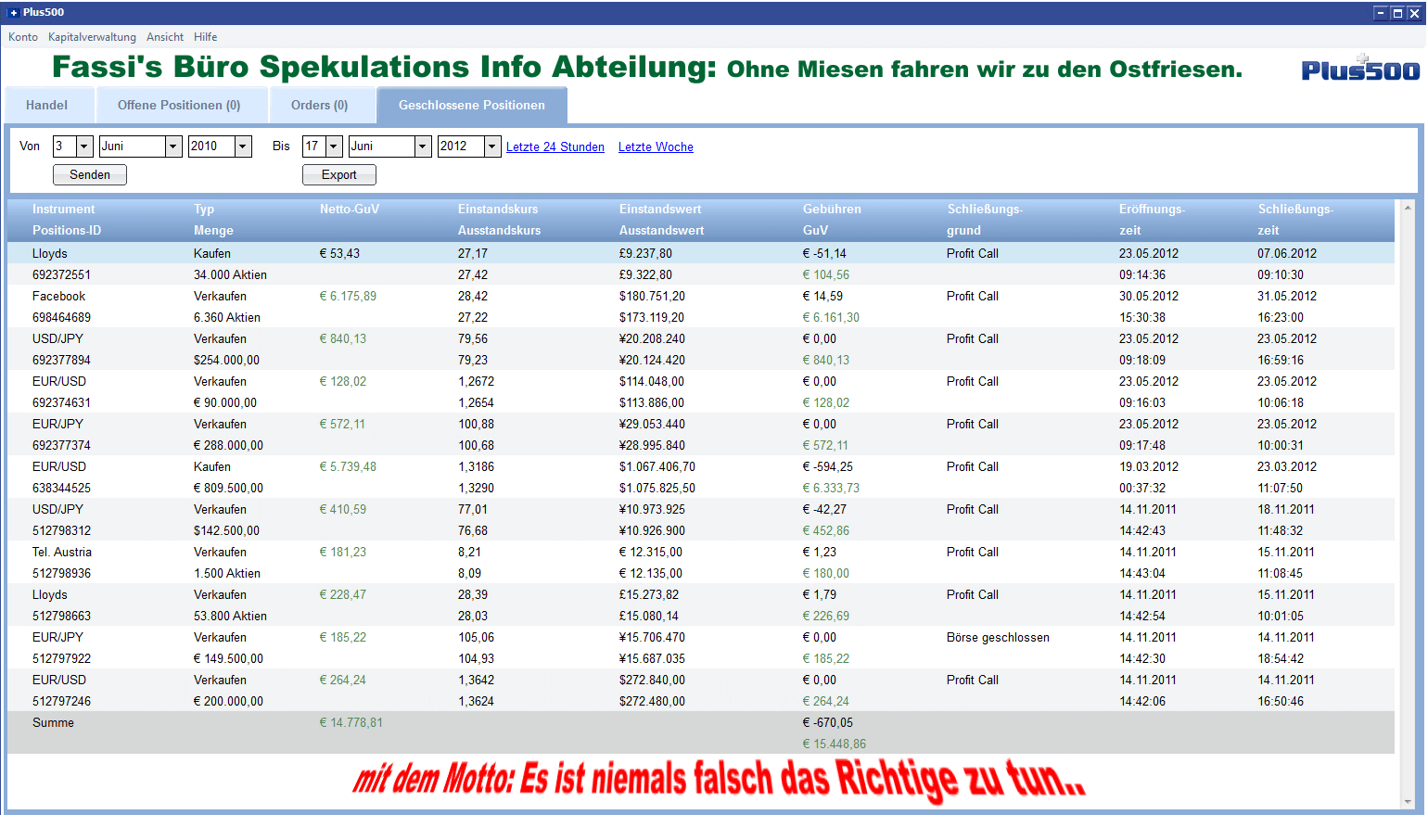Click the Plus500 logo
Viewport: 1428px width, 840px height.
coord(1360,69)
